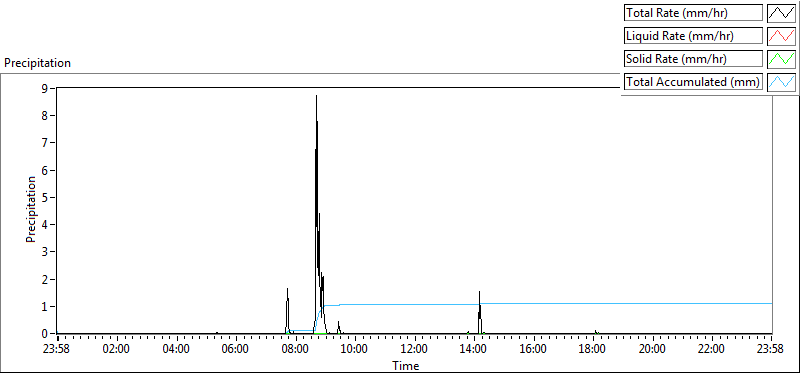Click the 04:00 time axis label
800x373 pixels.
(177, 350)
